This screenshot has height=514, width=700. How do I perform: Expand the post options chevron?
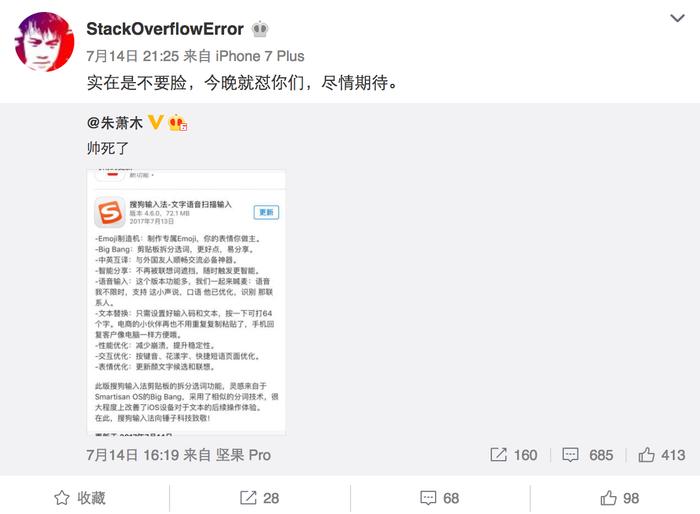coord(677,18)
